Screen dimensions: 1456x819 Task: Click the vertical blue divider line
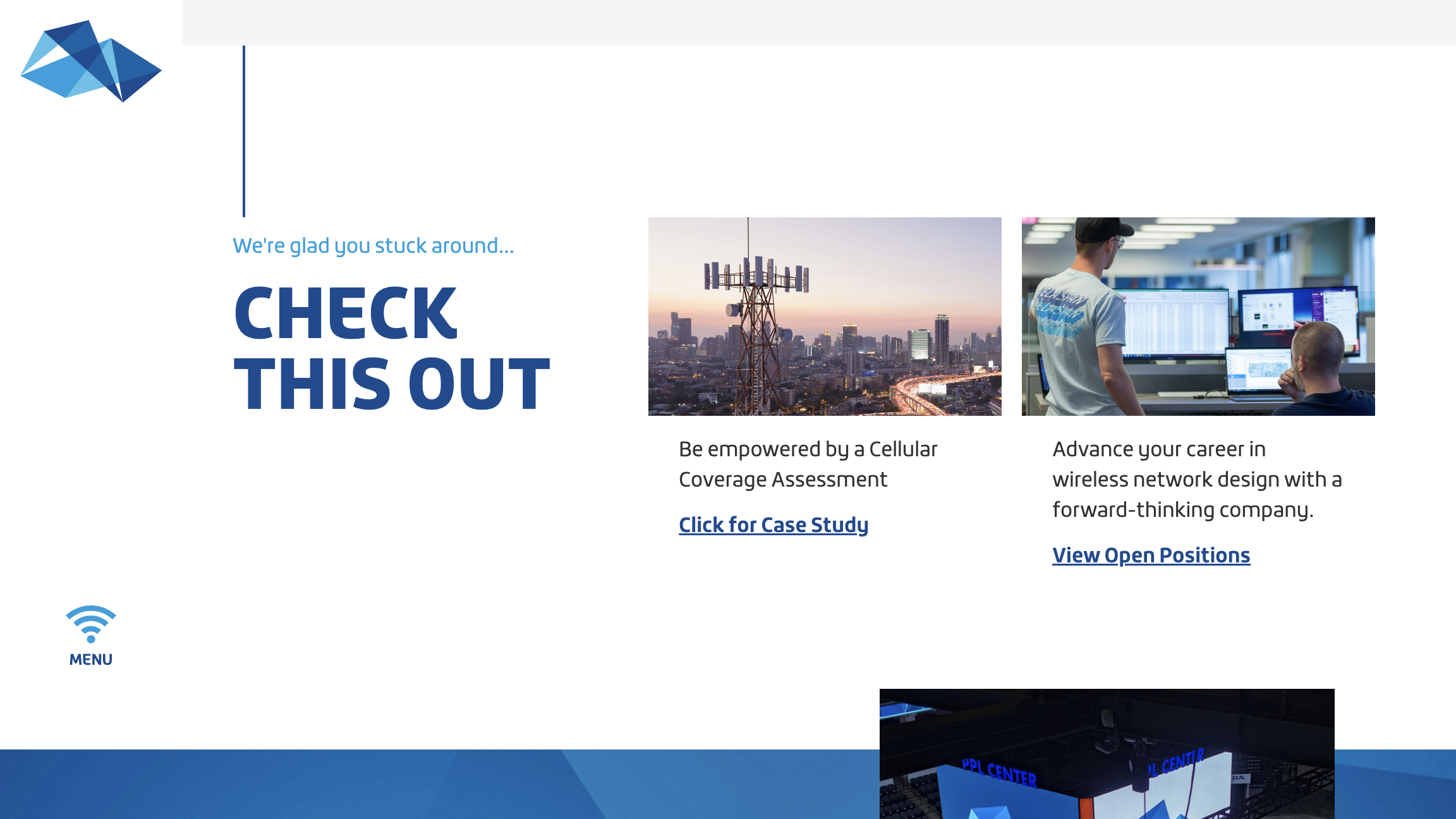click(x=244, y=131)
